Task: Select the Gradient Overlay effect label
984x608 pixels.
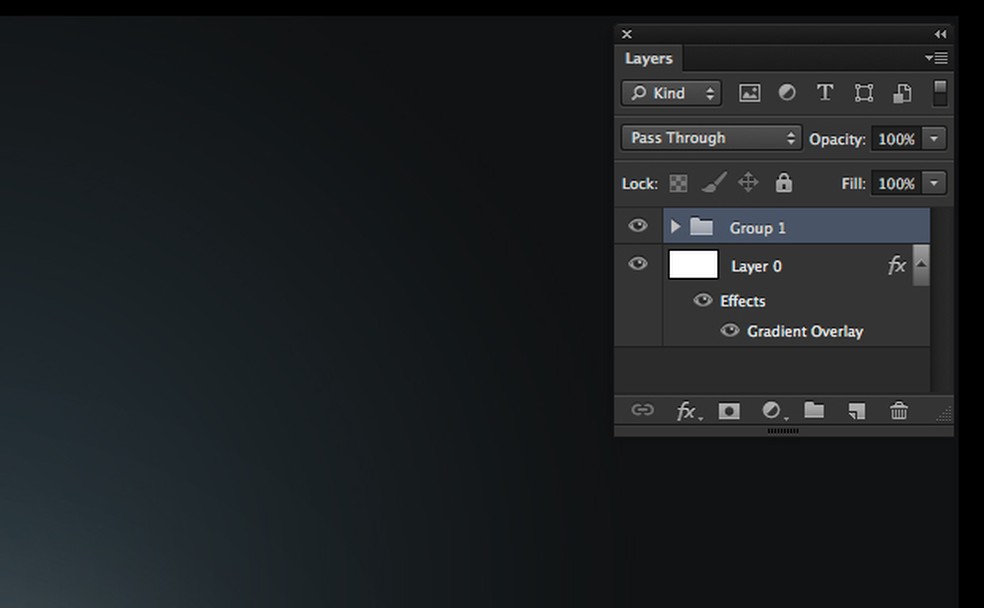Action: [x=805, y=331]
